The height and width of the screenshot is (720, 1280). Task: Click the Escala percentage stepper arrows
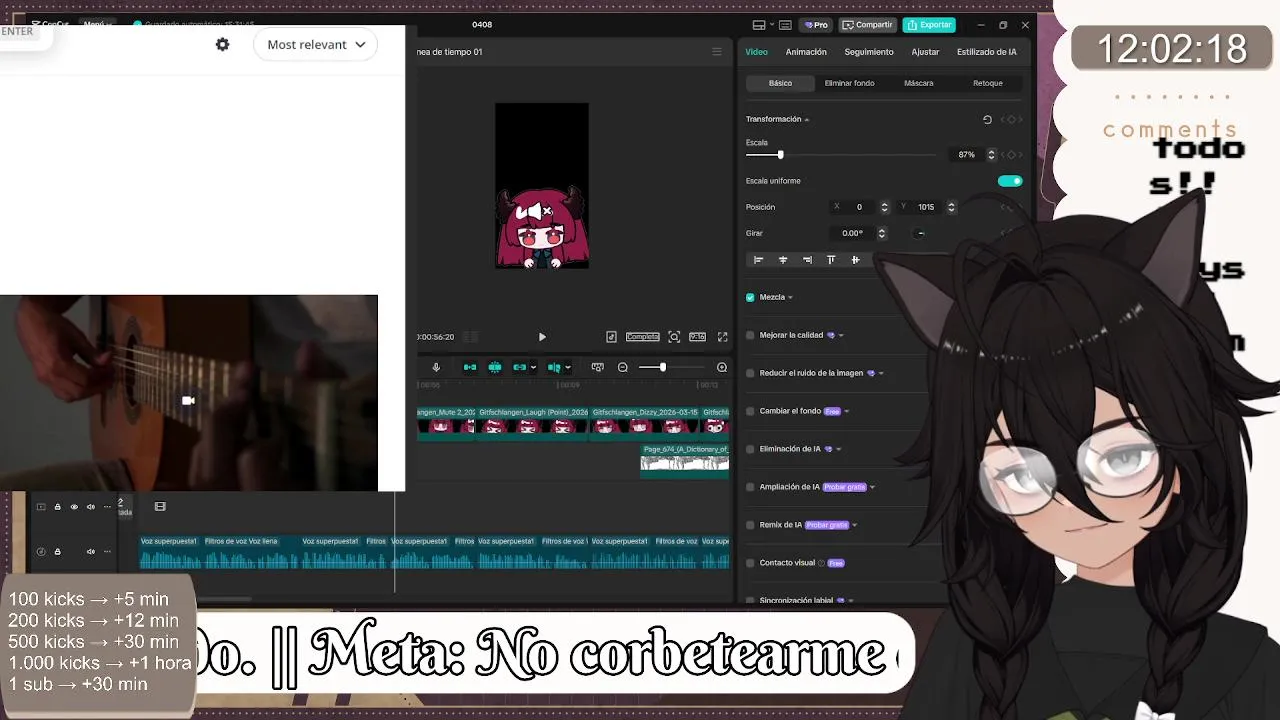pos(991,155)
